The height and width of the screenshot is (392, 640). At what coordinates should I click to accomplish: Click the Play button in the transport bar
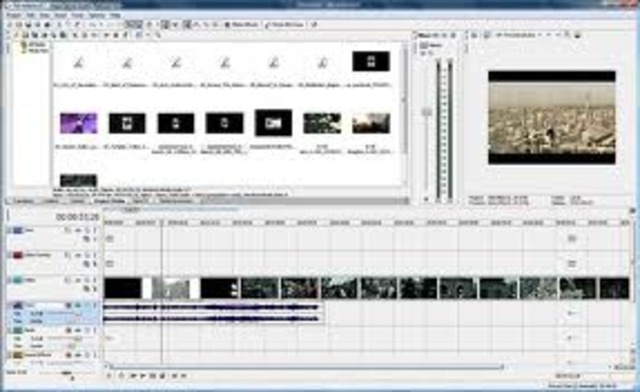click(143, 376)
